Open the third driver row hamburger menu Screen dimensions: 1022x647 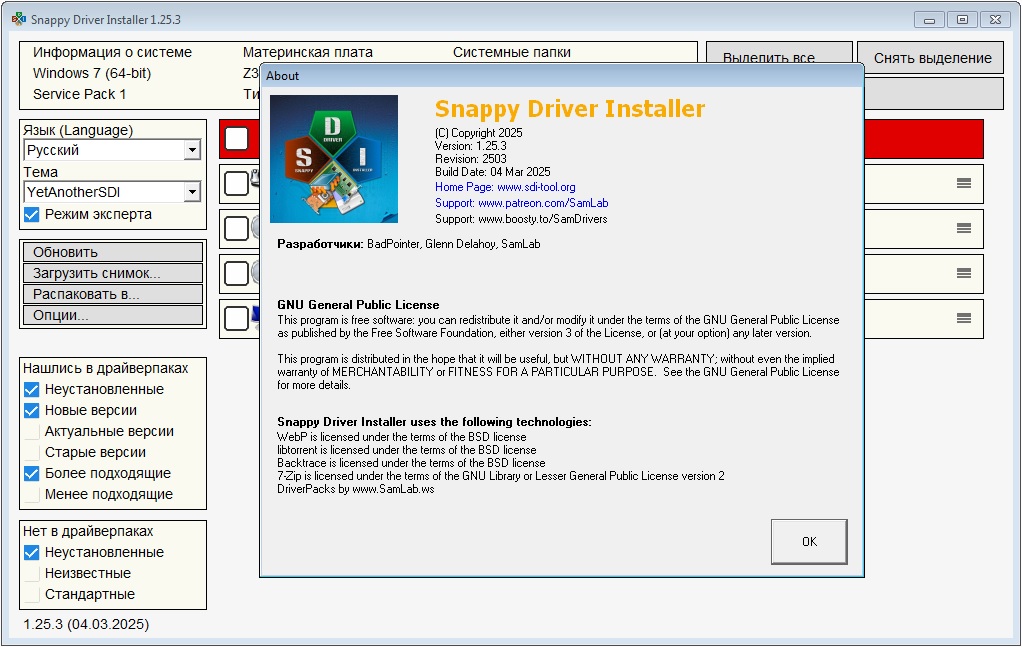pos(964,273)
